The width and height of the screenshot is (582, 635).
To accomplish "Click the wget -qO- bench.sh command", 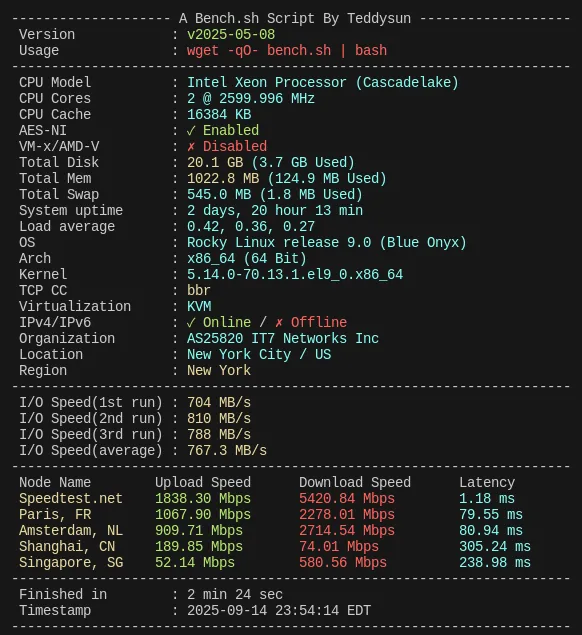I will [x=287, y=51].
